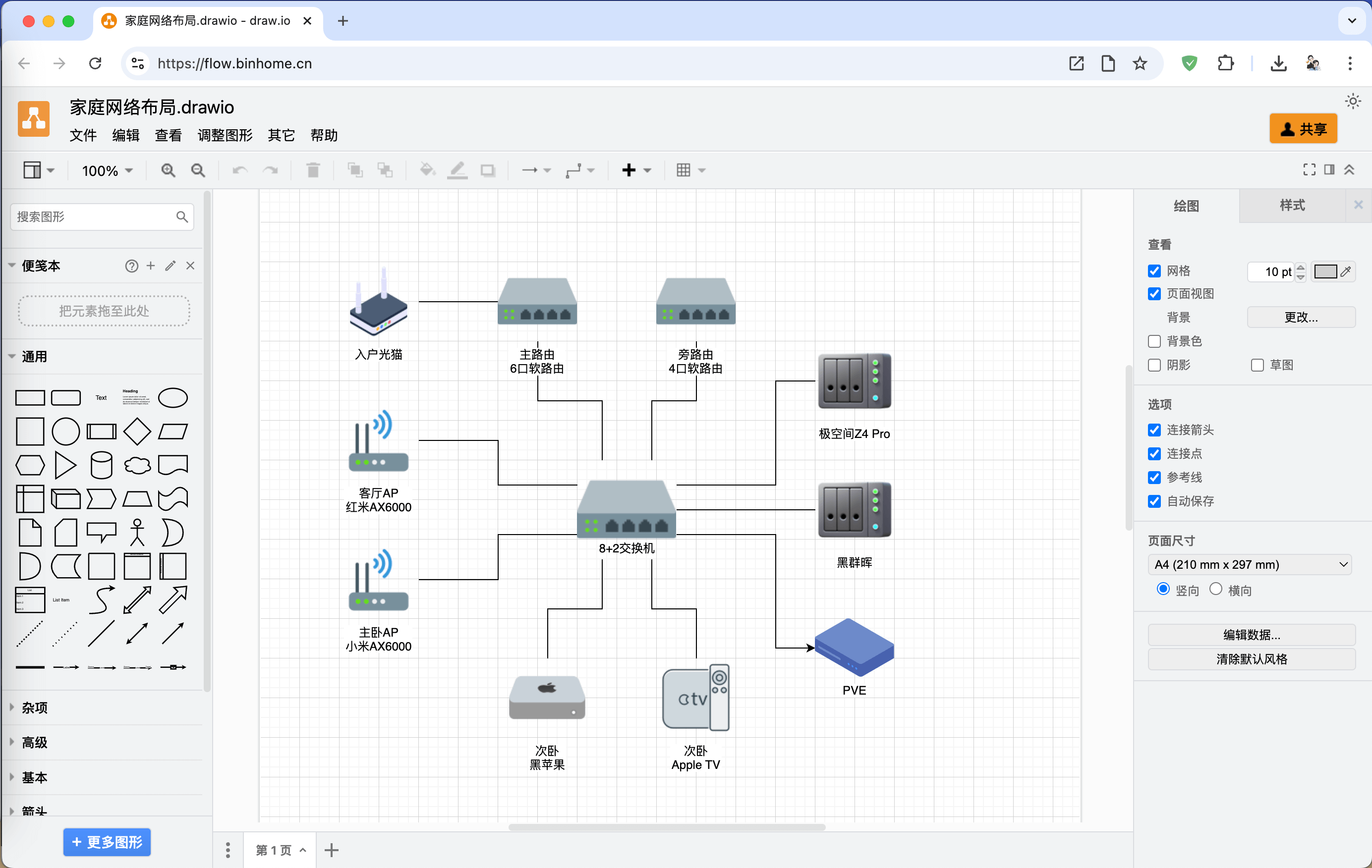Screen dimensions: 1372x868
Task: Select the ellipse shape in general palette
Action: pos(172,398)
